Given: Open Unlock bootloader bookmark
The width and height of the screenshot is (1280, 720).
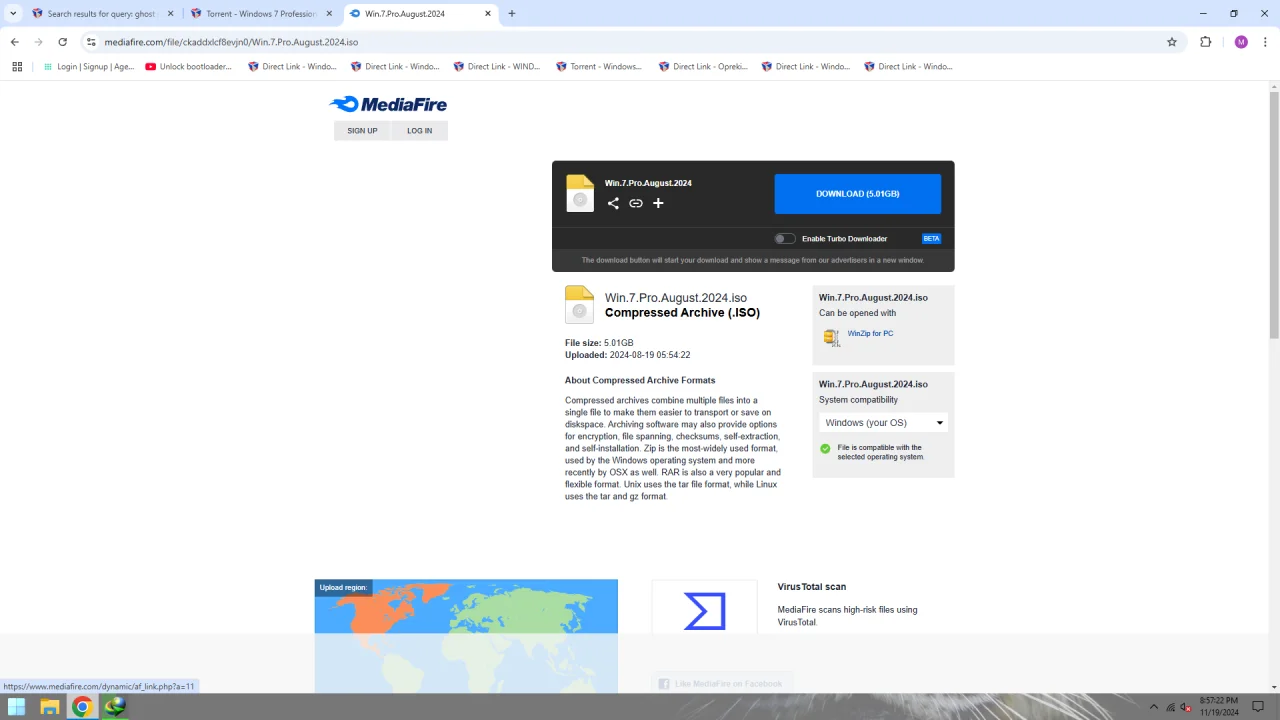Looking at the screenshot, I should tap(188, 67).
